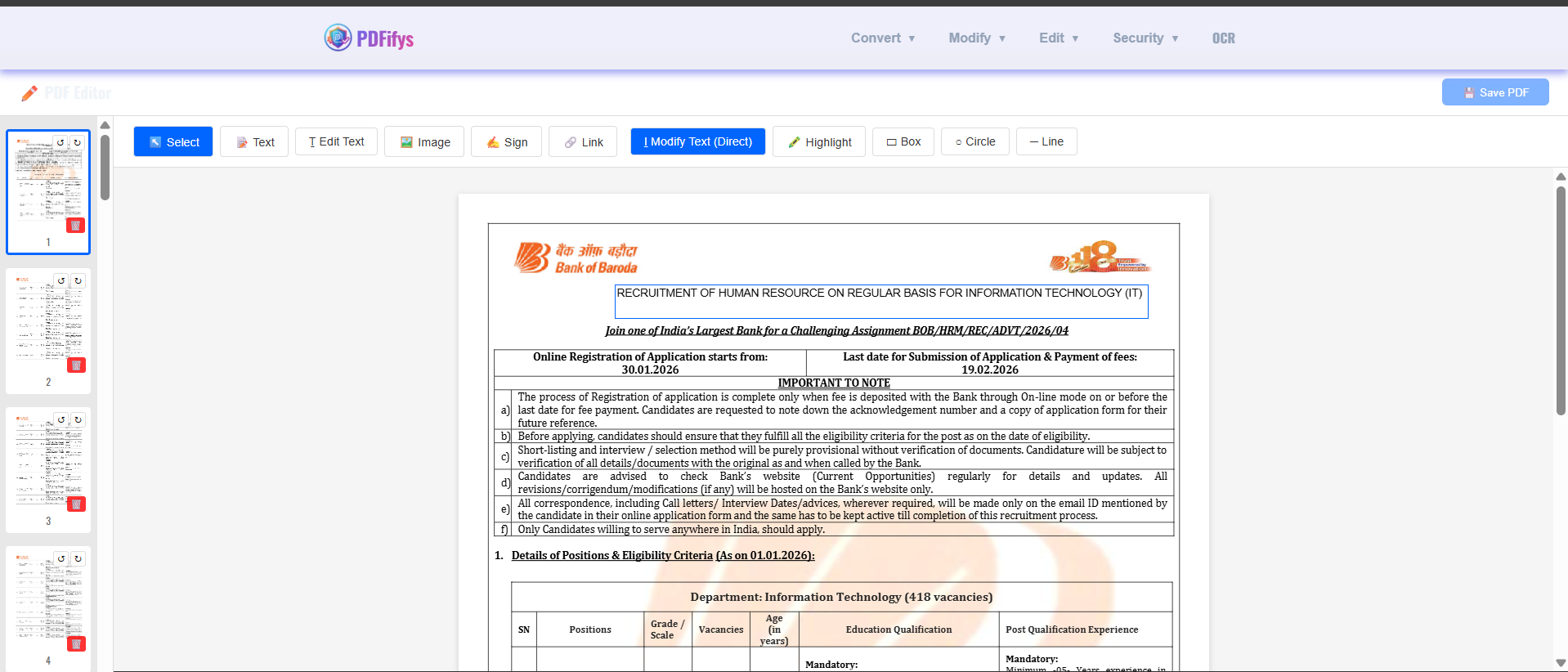The height and width of the screenshot is (672, 1568).
Task: Click the Save PDF button
Action: [1495, 92]
